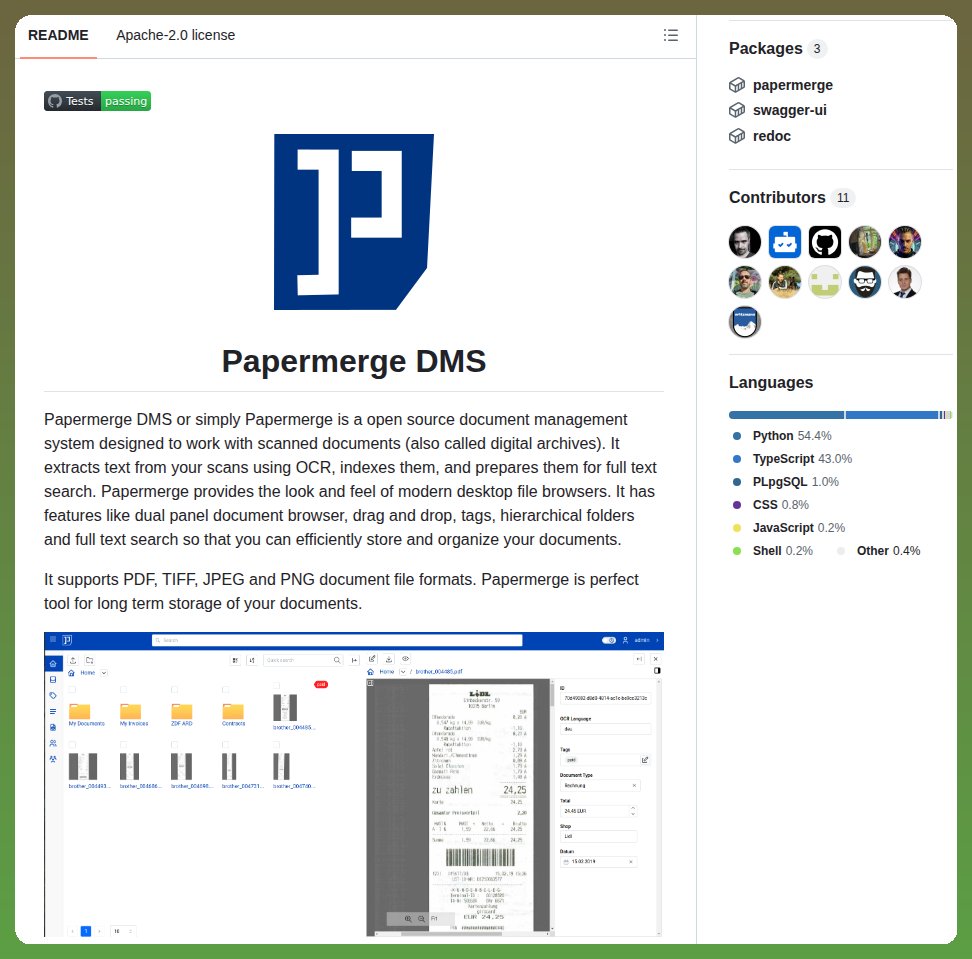Open the blue robot dependabot avatar
The width and height of the screenshot is (972, 959).
(x=785, y=242)
